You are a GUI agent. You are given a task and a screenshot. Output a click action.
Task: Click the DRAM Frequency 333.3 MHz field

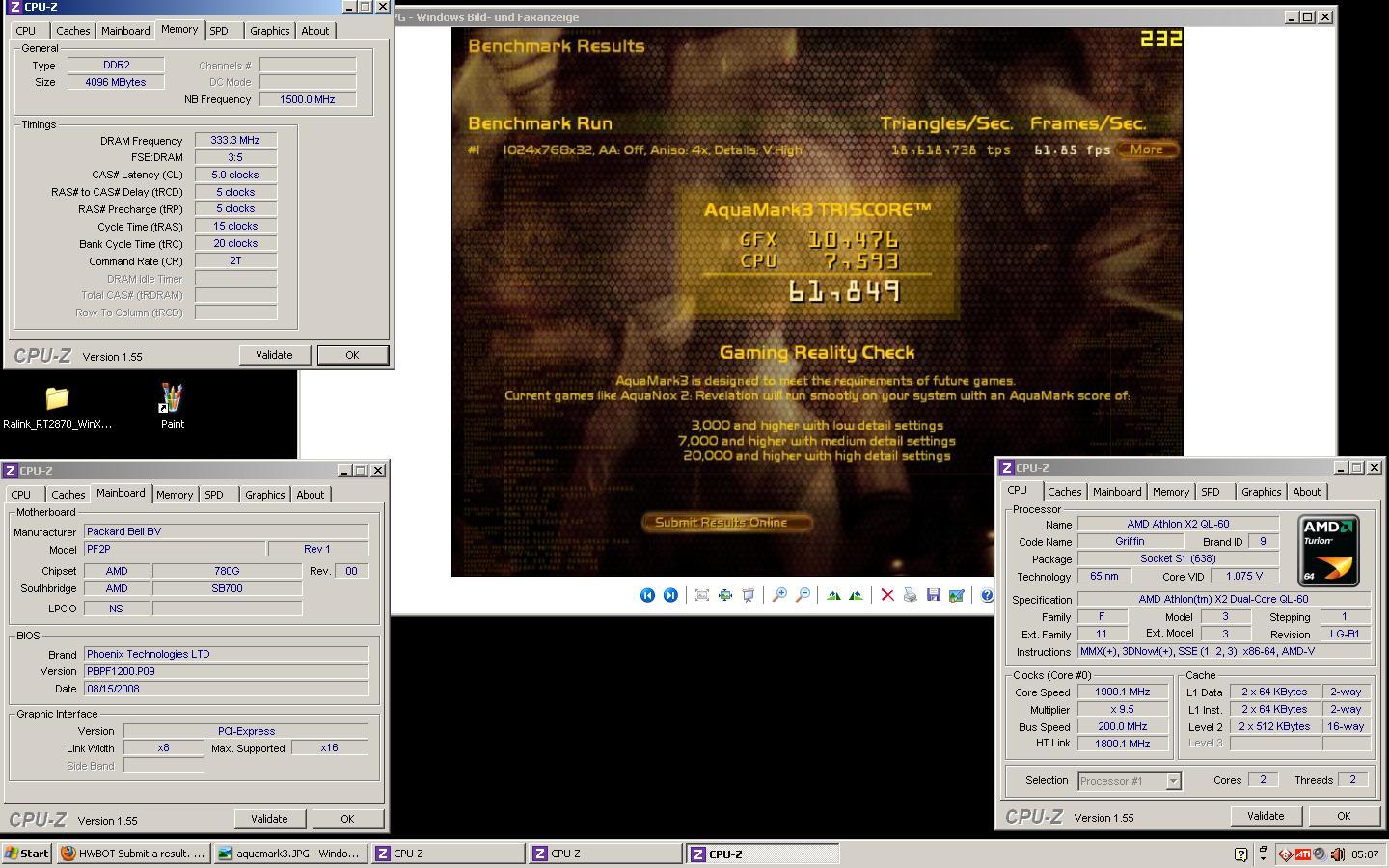[235, 140]
